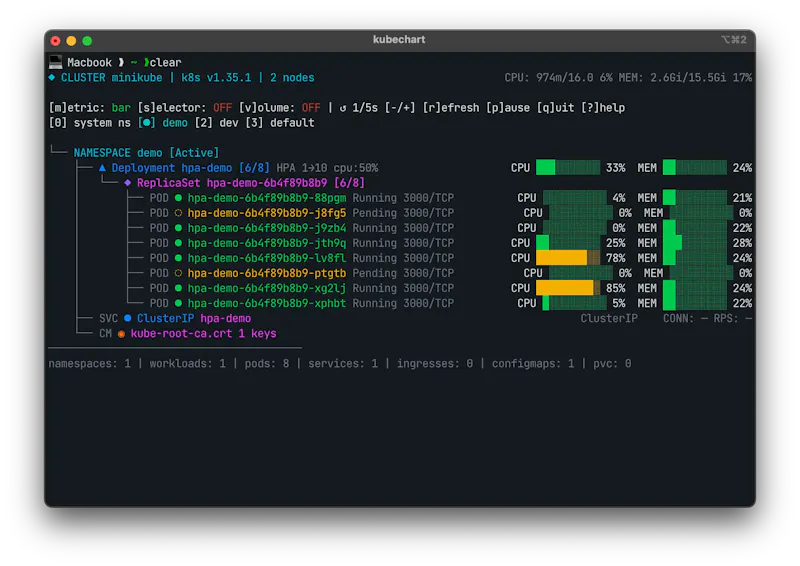
Task: Click the clear command at the prompt
Action: coord(165,62)
